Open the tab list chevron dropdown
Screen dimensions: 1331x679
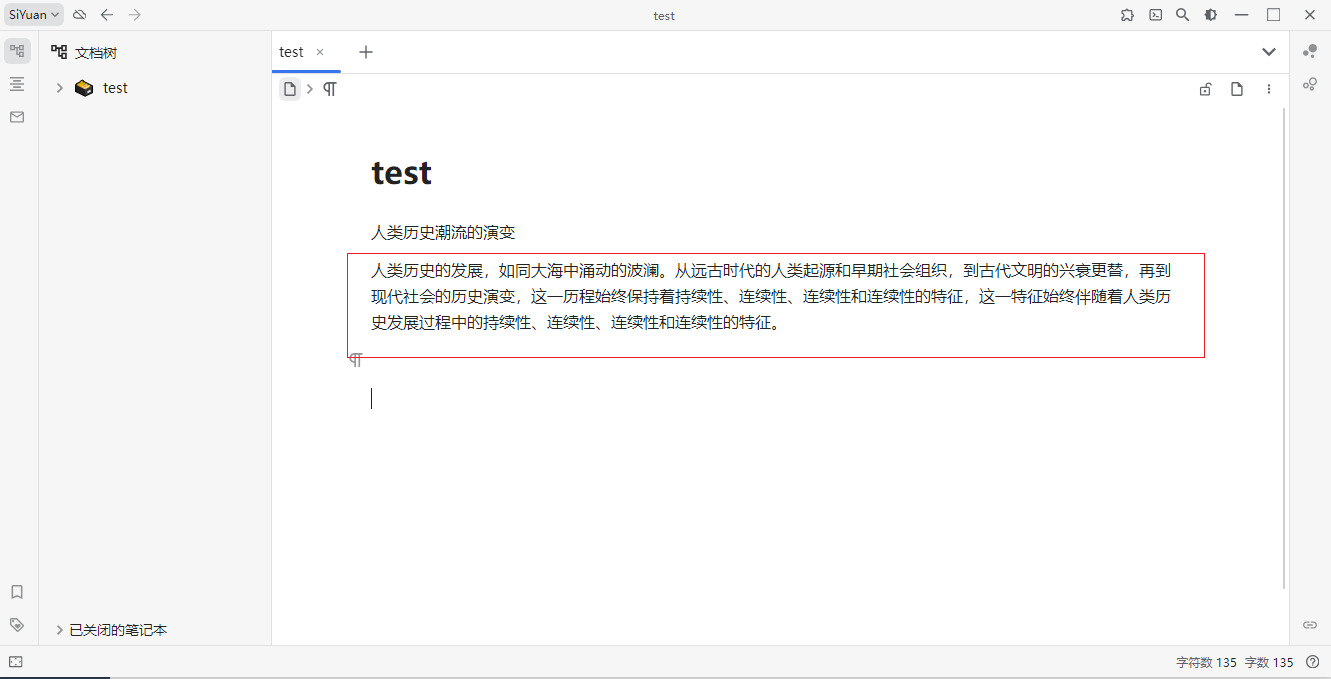point(1268,52)
